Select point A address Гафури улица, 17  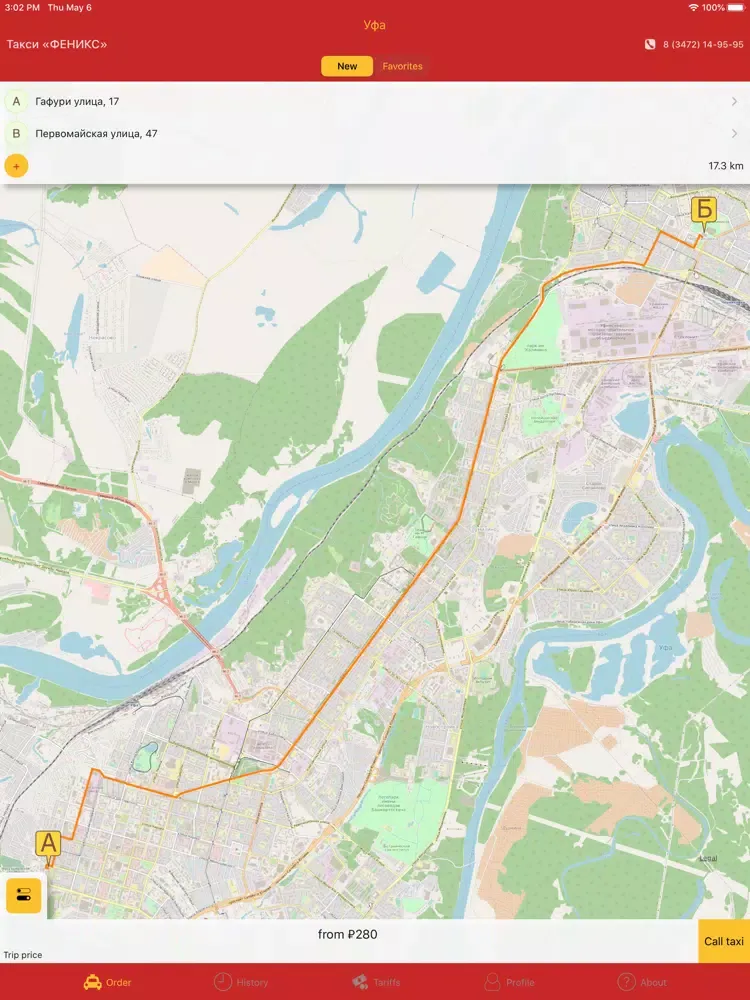[375, 101]
